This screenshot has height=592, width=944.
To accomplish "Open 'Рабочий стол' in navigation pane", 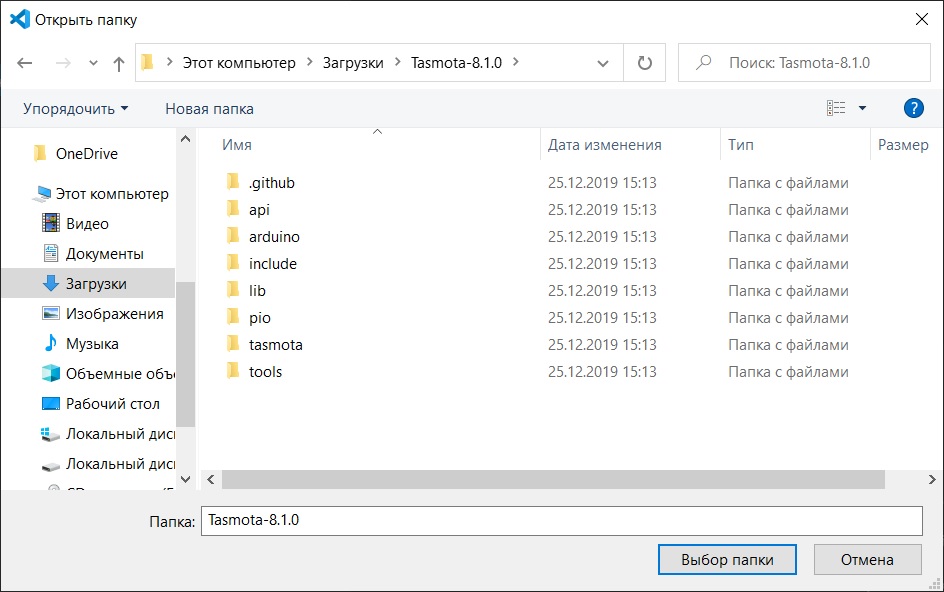I will pyautogui.click(x=113, y=404).
